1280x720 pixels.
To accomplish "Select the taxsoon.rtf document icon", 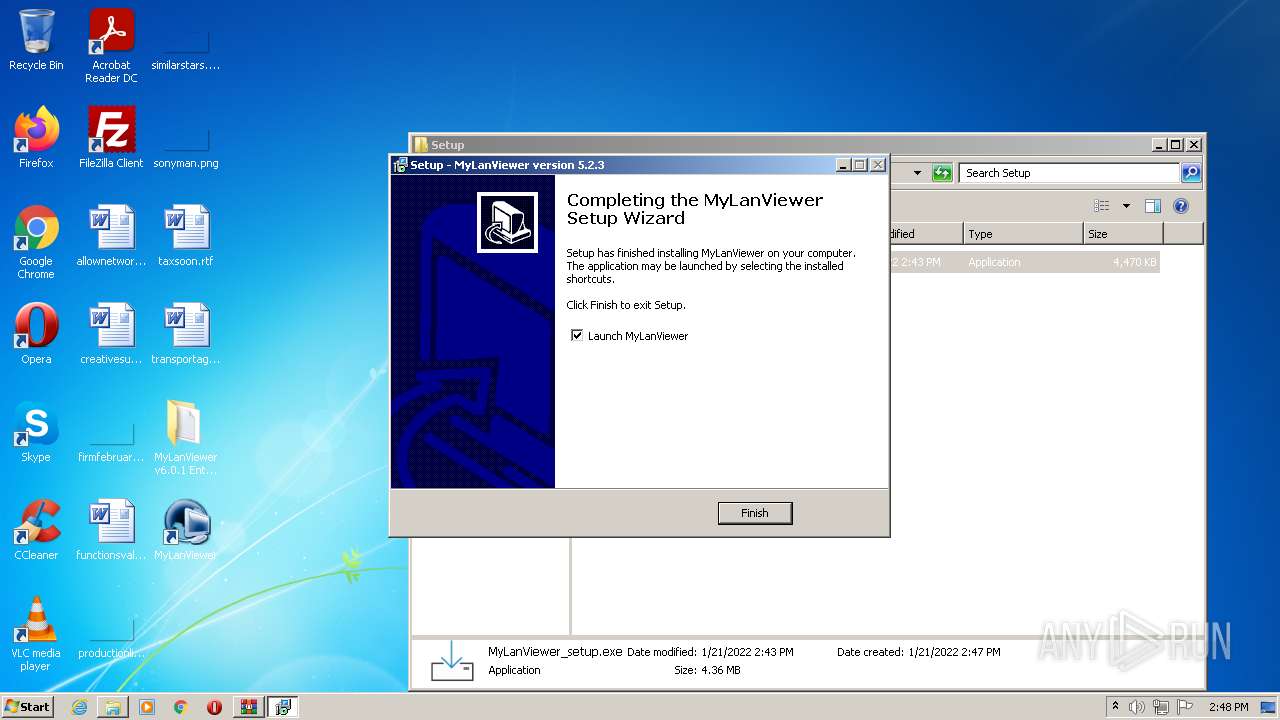I will tap(186, 236).
